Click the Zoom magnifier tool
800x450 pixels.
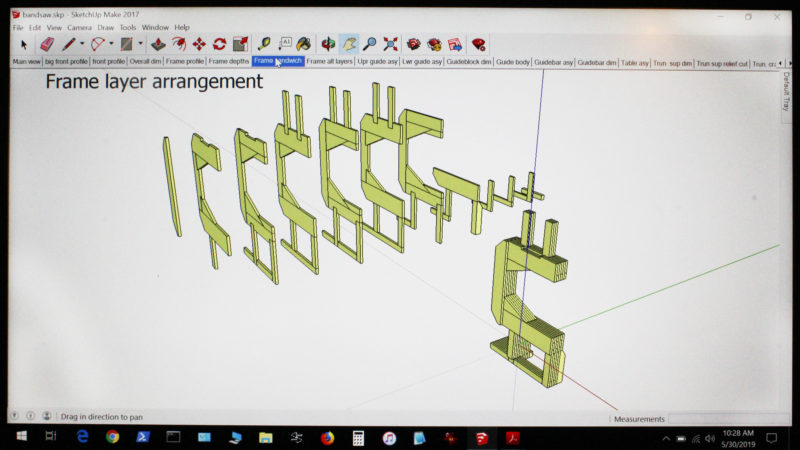point(369,45)
